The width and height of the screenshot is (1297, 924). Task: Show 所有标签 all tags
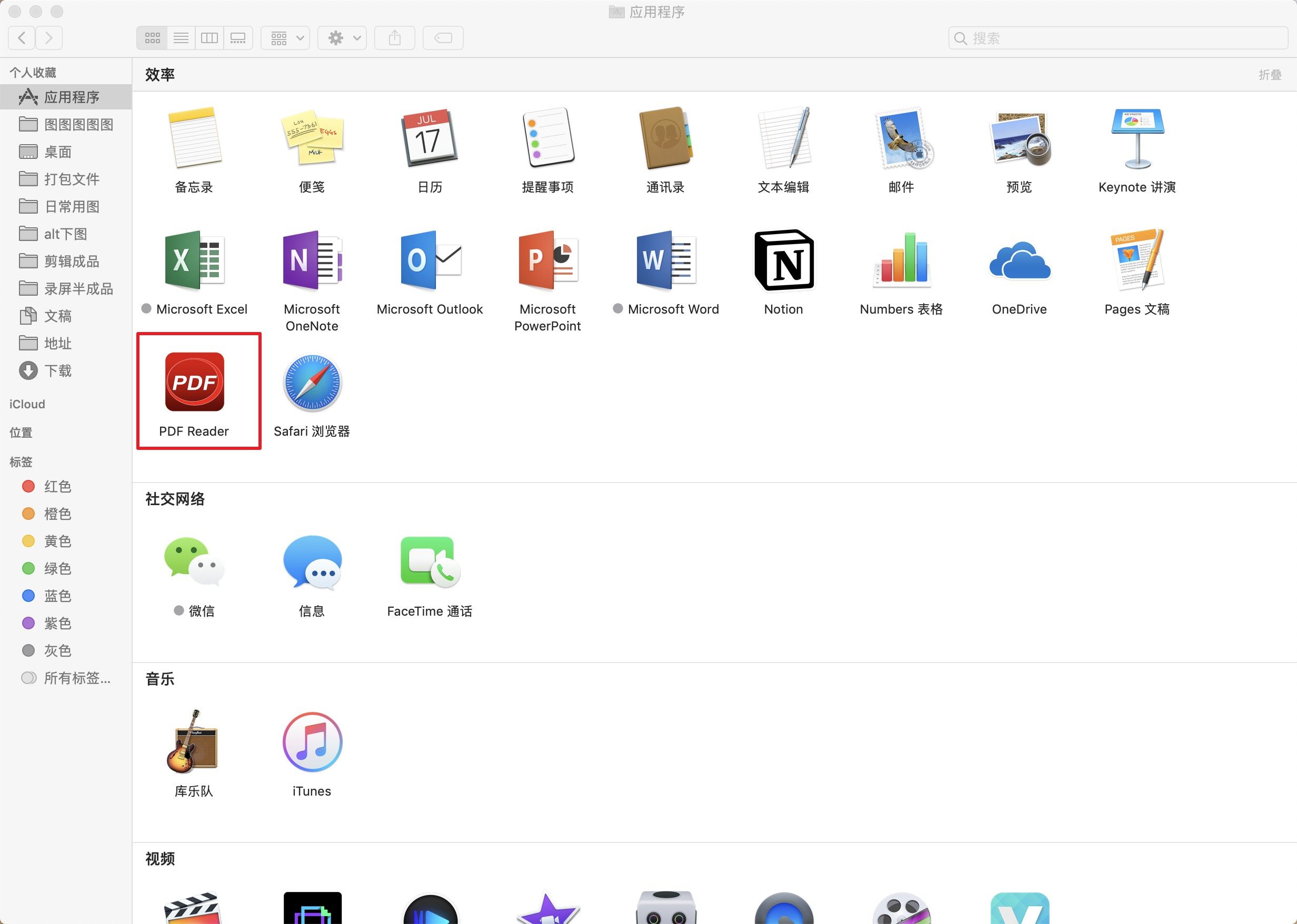point(66,678)
